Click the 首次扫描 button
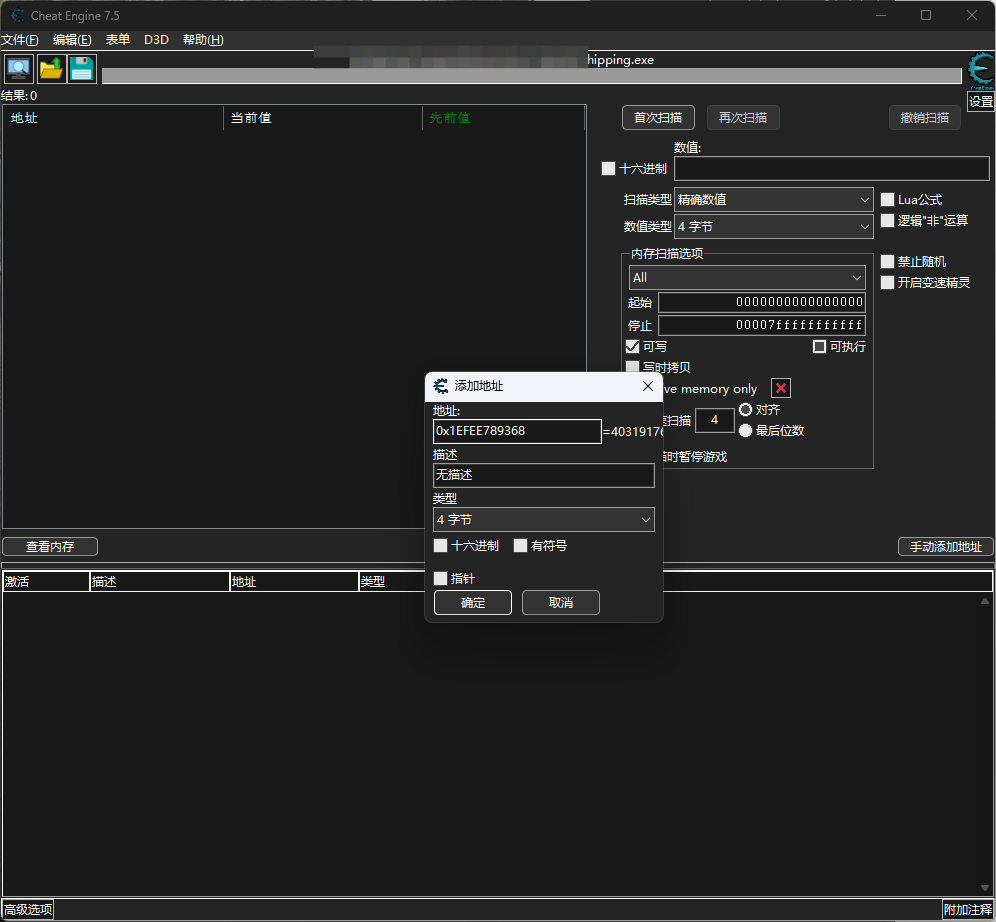996x922 pixels. [x=658, y=117]
